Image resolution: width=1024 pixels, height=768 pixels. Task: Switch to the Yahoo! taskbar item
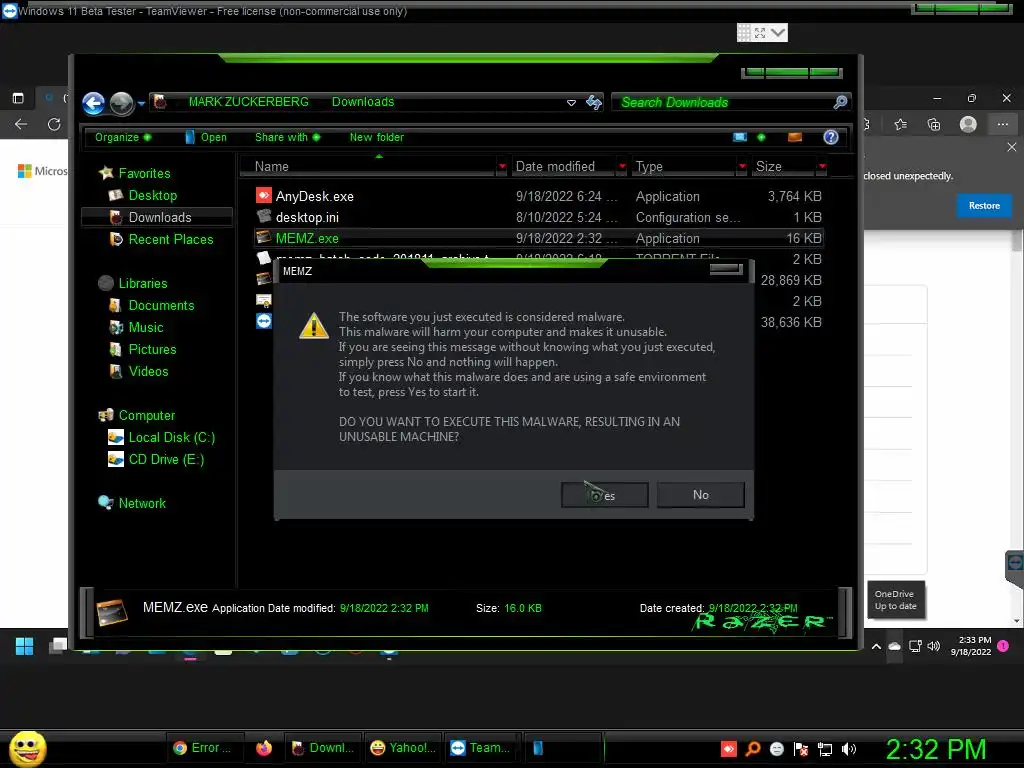coord(403,748)
